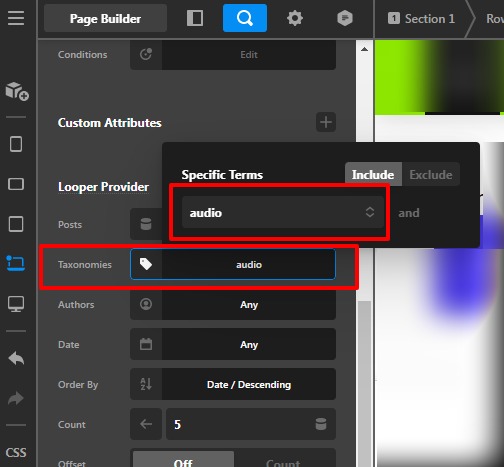Open the CSS editor
504x467 pixels.
16,452
